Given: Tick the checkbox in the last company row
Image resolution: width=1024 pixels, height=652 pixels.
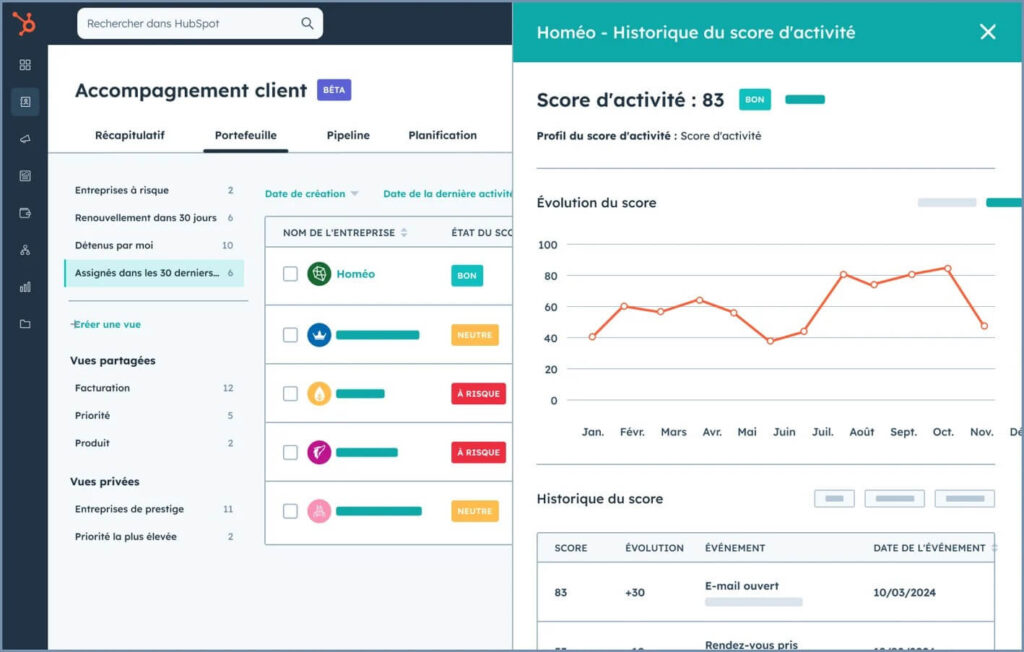Looking at the screenshot, I should 290,511.
